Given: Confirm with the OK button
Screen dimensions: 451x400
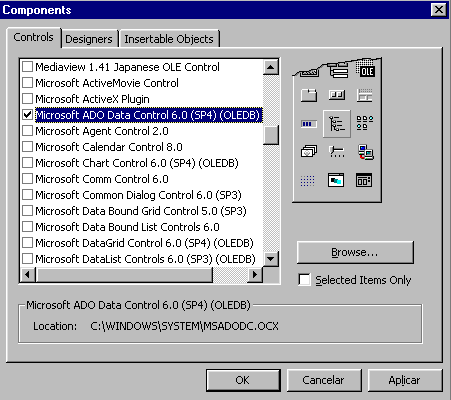Looking at the screenshot, I should click(243, 380).
